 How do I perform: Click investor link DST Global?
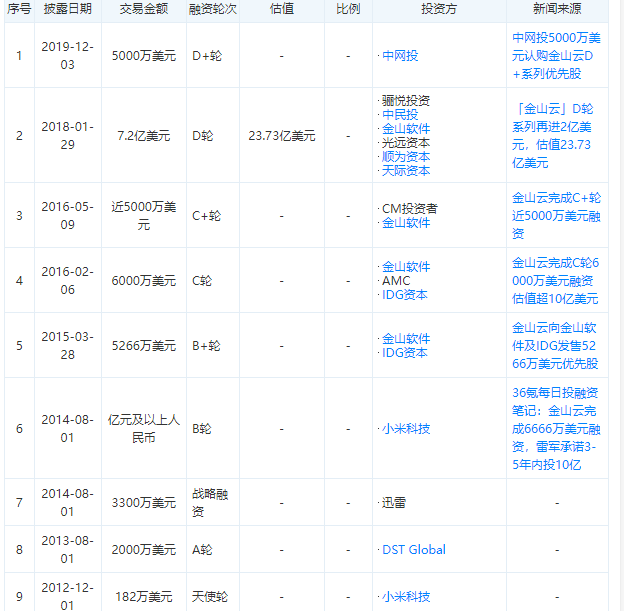[x=414, y=550]
